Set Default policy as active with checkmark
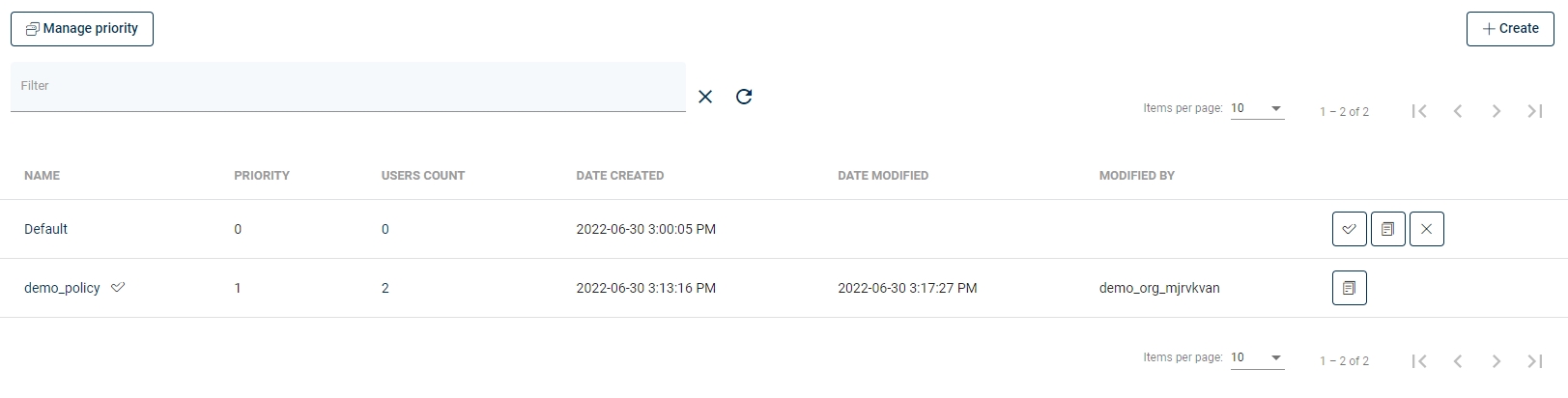 1350,229
